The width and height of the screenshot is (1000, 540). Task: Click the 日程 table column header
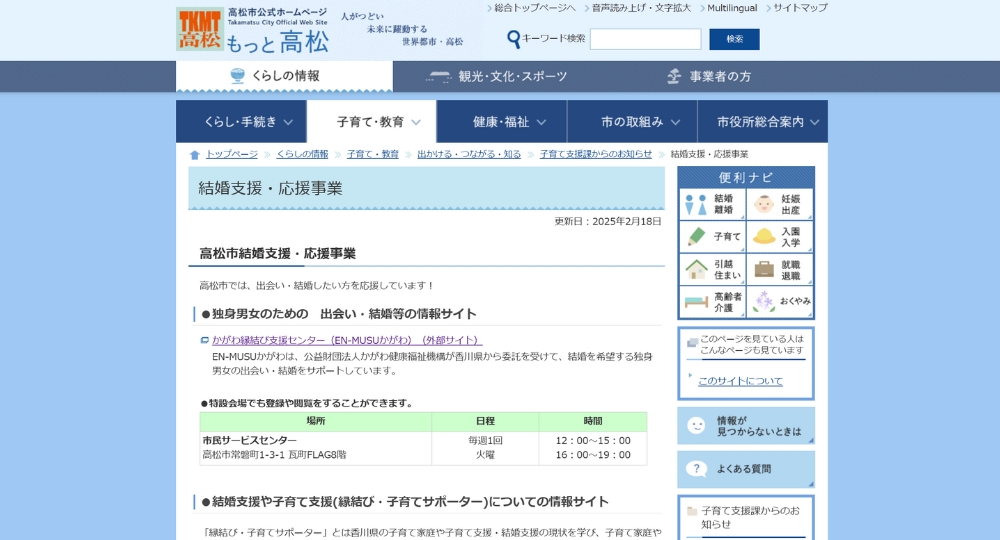click(x=485, y=421)
